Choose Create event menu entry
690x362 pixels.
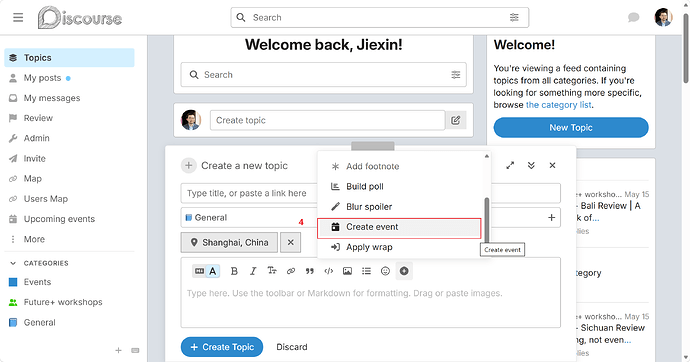pos(399,227)
